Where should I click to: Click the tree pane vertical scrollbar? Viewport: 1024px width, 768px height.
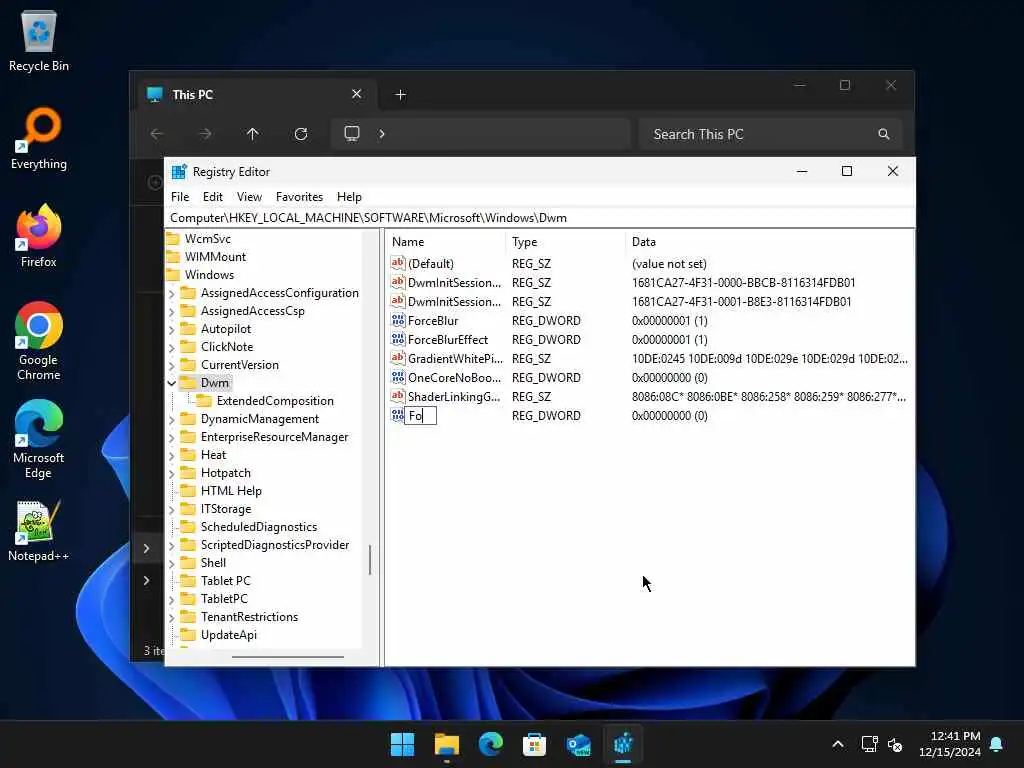click(370, 560)
